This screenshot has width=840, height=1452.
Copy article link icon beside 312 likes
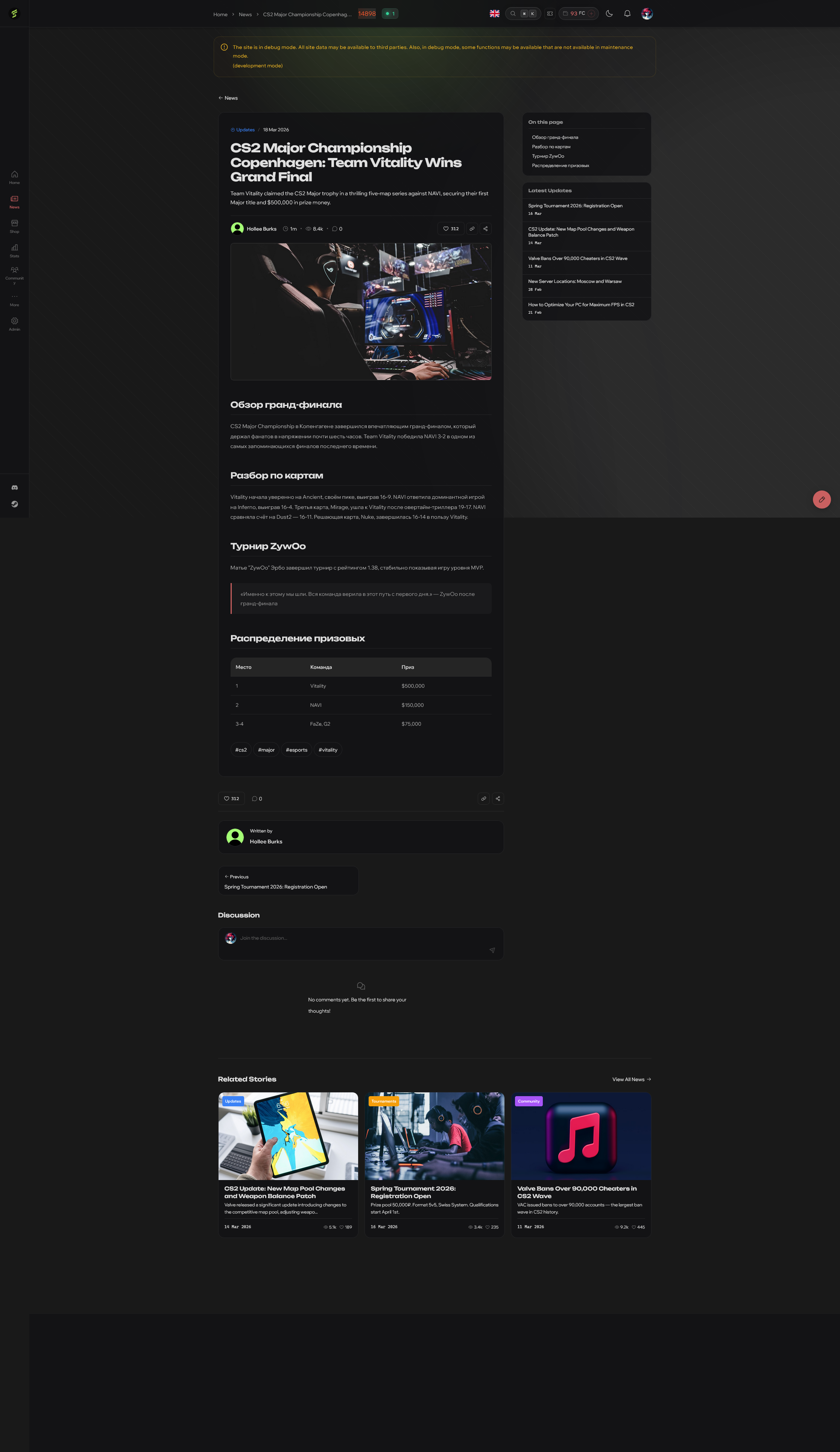pyautogui.click(x=472, y=229)
